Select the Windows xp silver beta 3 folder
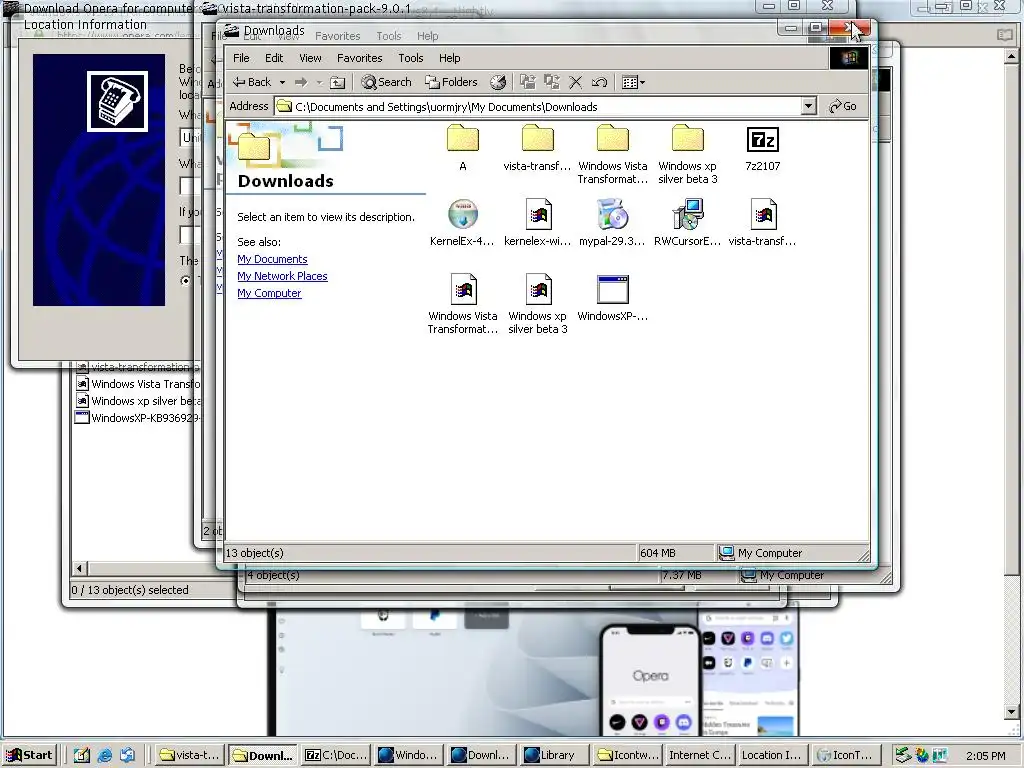This screenshot has height=768, width=1024. tap(688, 155)
